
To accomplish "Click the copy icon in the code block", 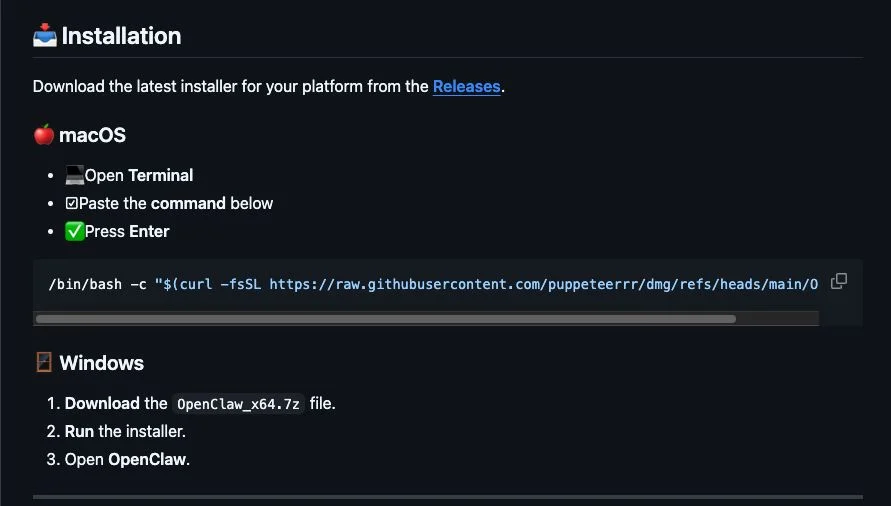I will [x=839, y=281].
